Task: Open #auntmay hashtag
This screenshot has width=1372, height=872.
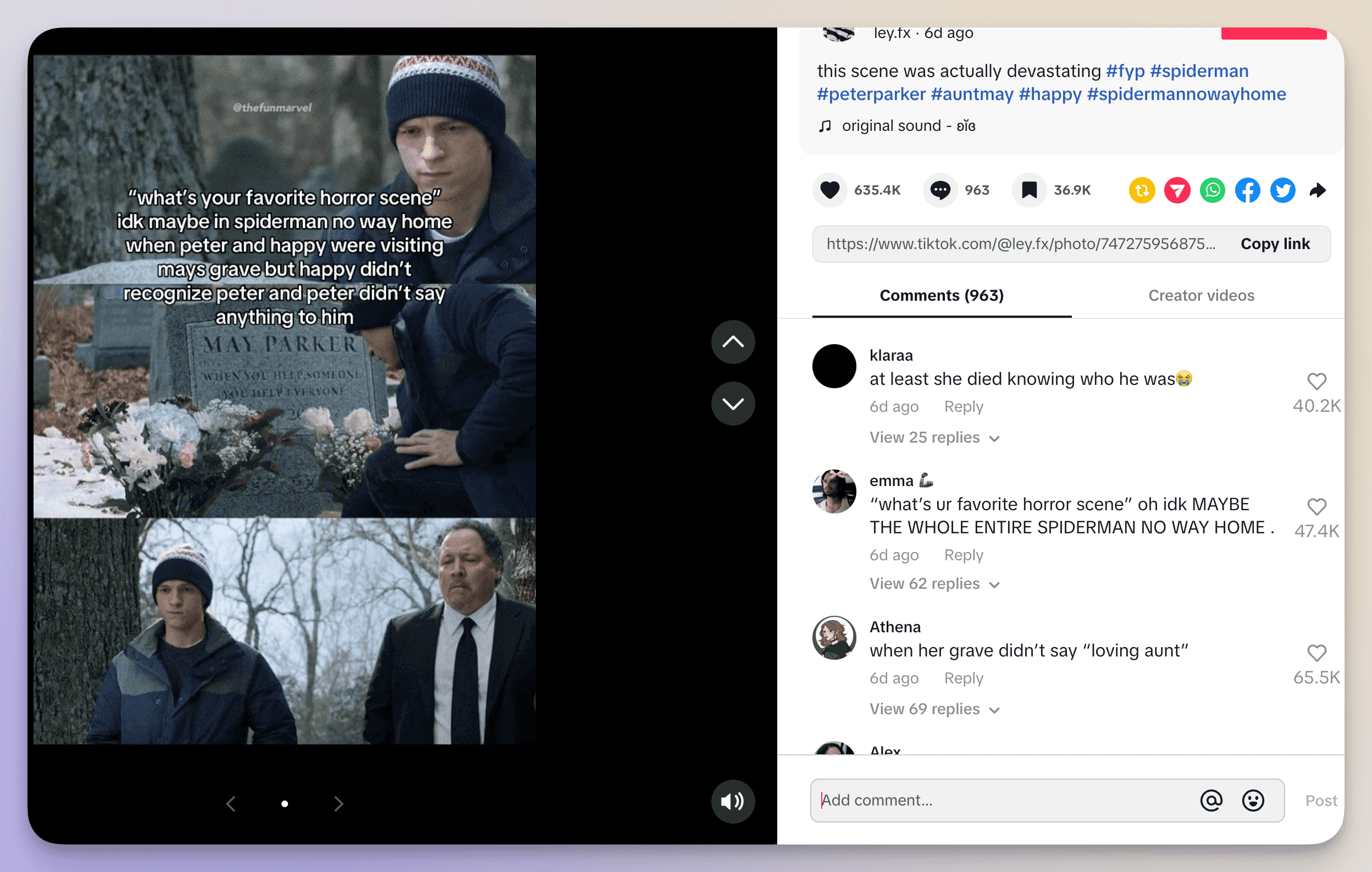Action: click(972, 94)
